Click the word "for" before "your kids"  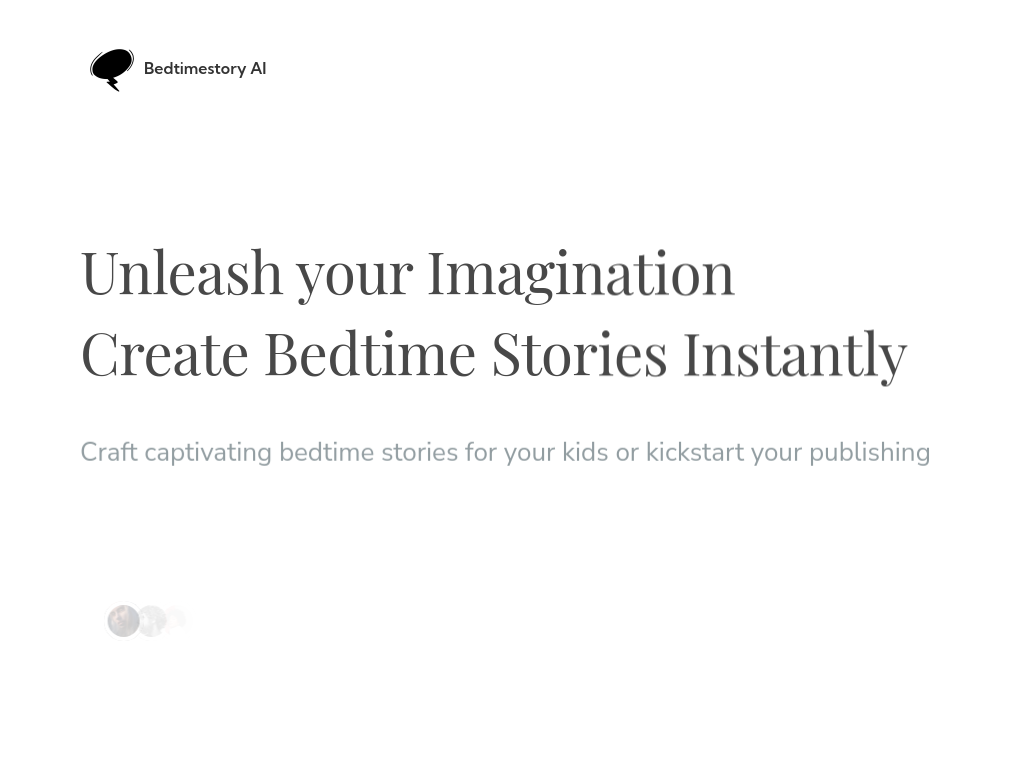point(480,452)
